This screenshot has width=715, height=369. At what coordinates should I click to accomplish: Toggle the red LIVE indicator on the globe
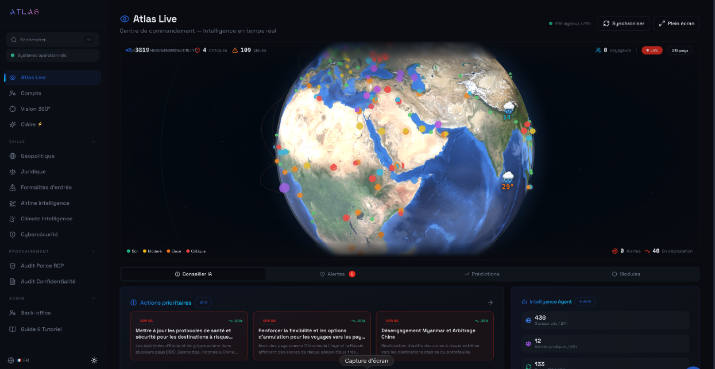pos(652,50)
